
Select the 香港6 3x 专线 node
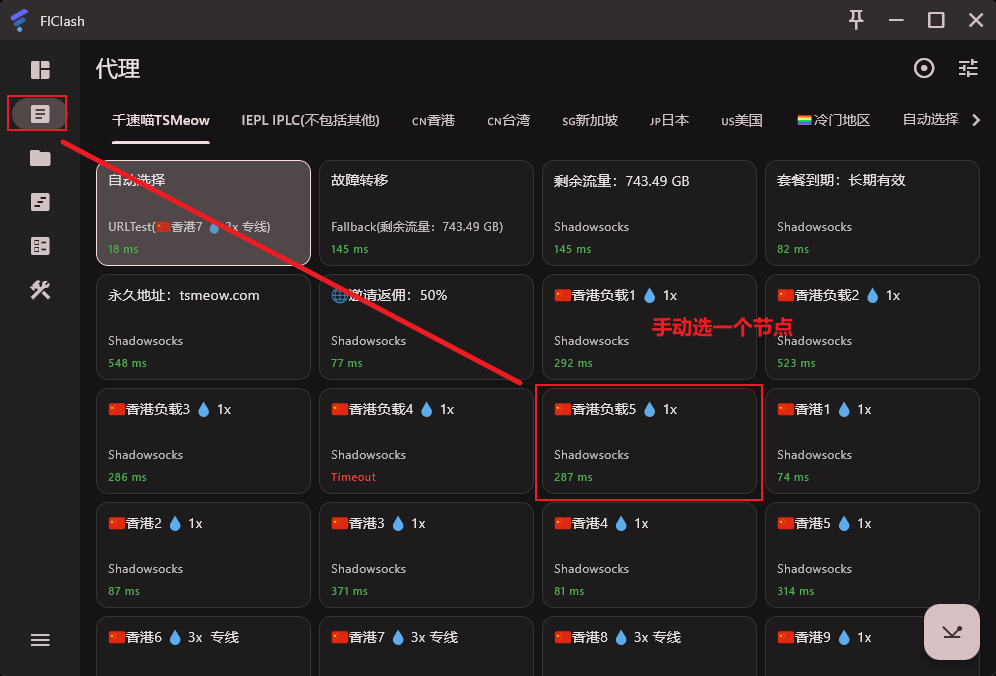[203, 646]
